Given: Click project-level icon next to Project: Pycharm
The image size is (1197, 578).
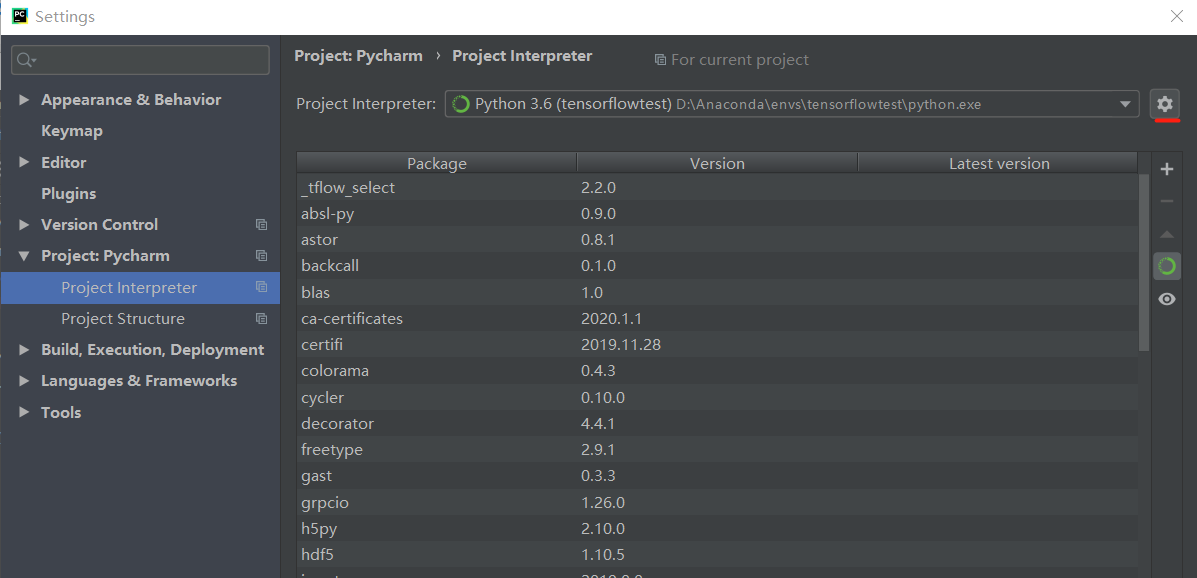Looking at the screenshot, I should (262, 256).
